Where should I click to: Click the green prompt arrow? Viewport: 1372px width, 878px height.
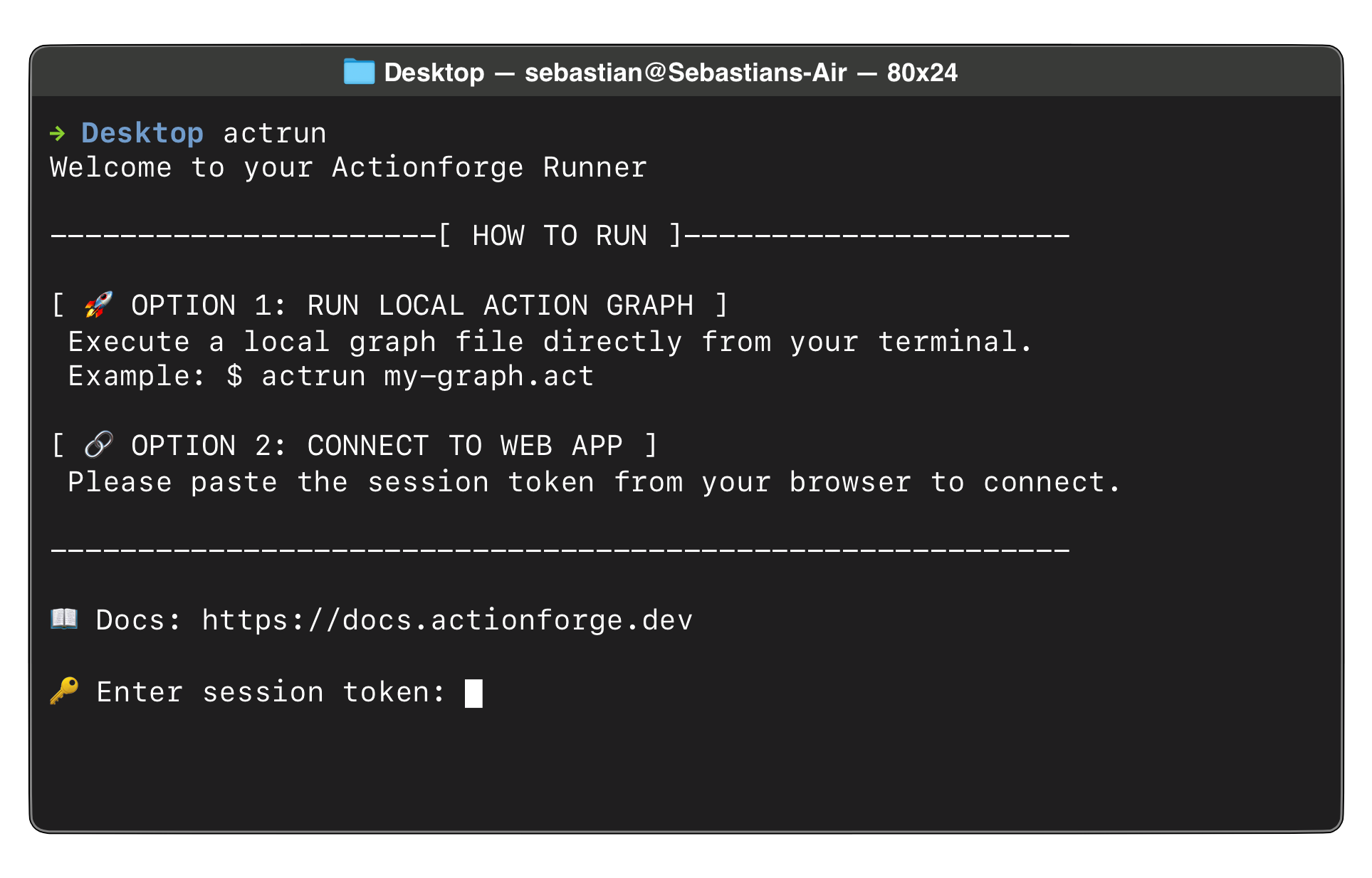(x=58, y=133)
